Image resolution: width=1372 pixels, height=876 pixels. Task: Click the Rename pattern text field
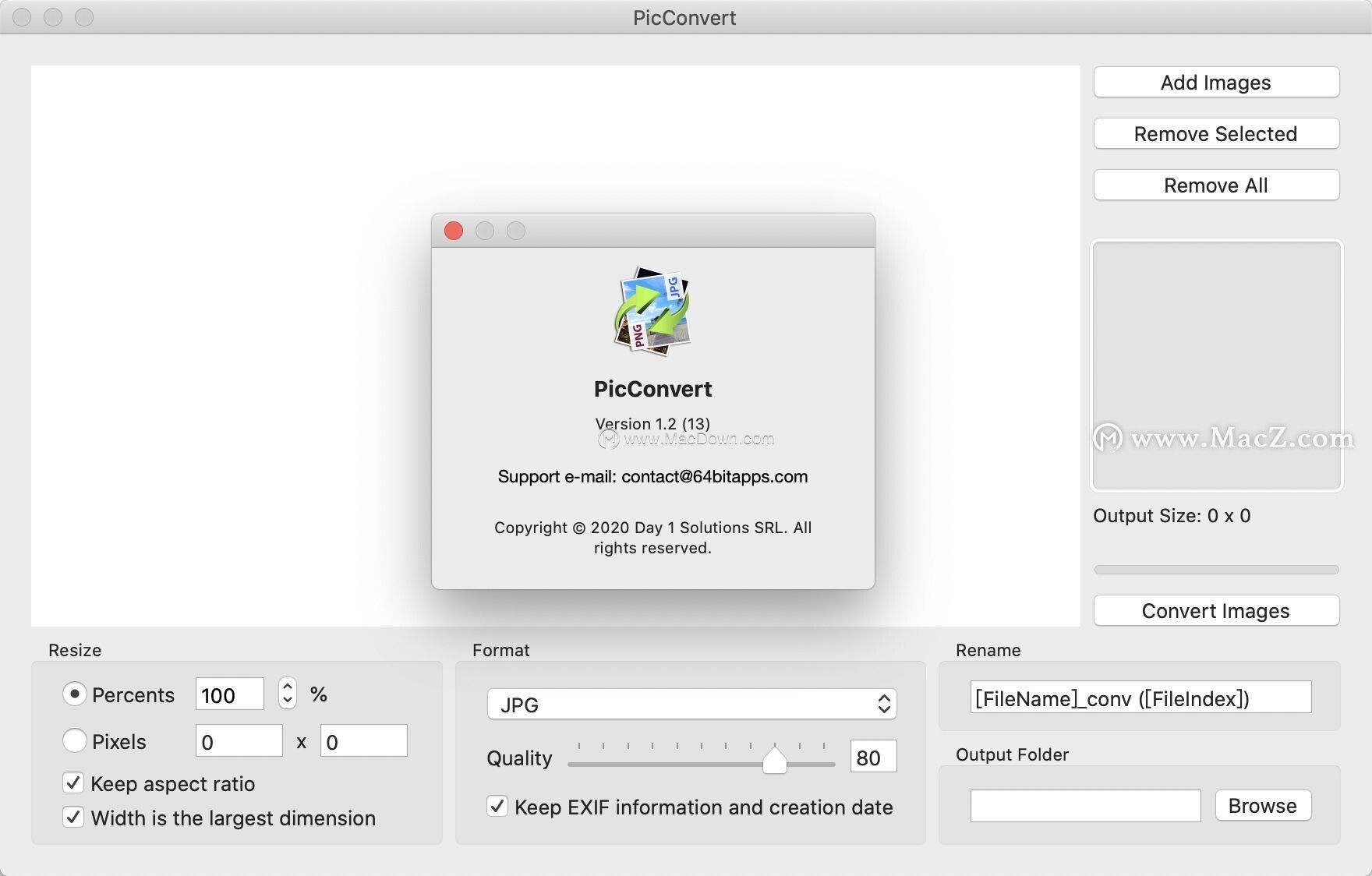coord(1141,697)
